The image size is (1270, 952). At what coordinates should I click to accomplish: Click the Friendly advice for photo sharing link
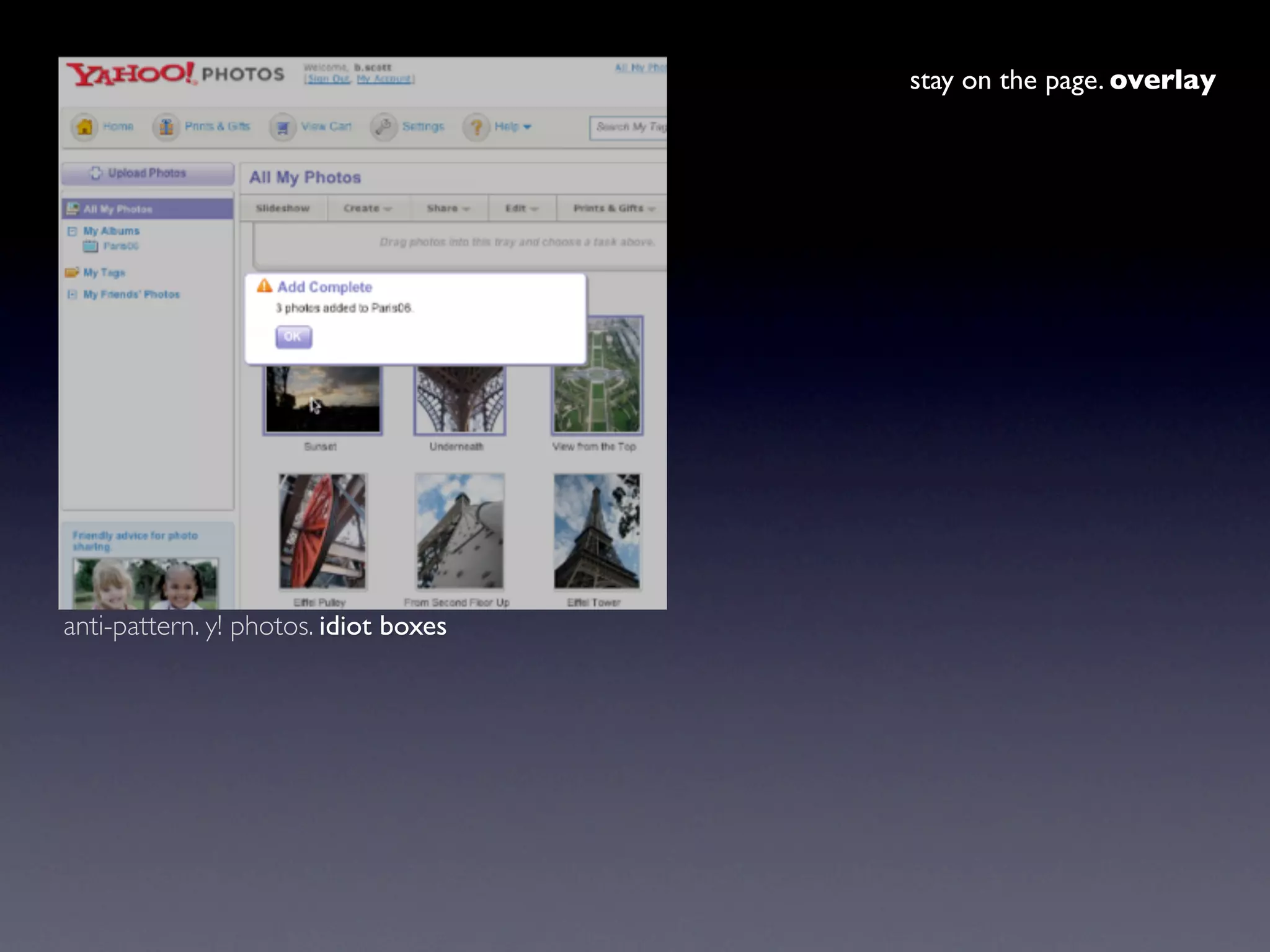pyautogui.click(x=135, y=540)
